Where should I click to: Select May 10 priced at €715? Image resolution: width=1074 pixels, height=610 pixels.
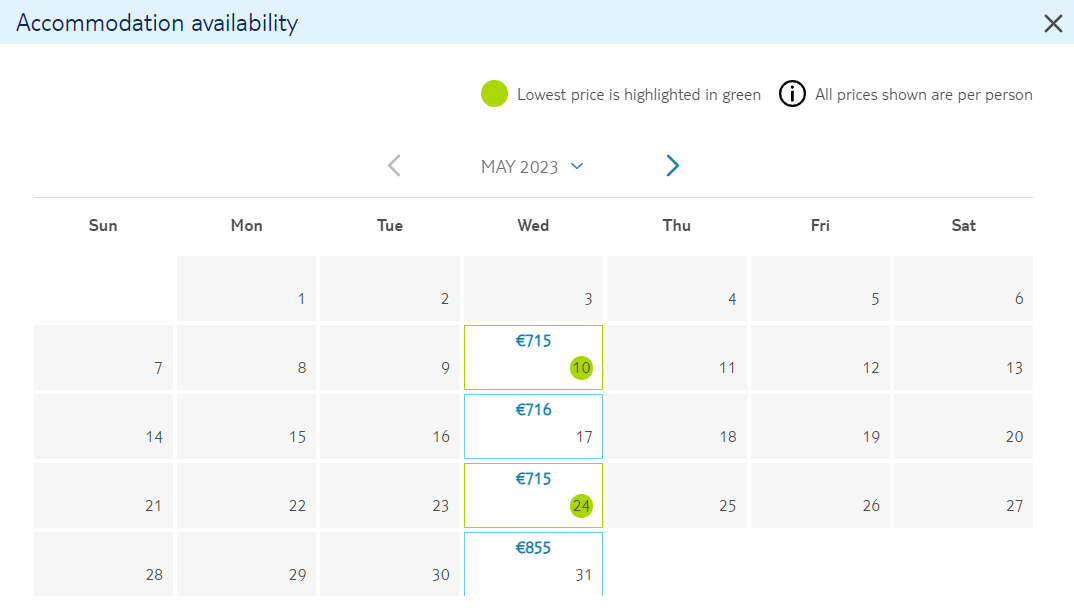[533, 357]
